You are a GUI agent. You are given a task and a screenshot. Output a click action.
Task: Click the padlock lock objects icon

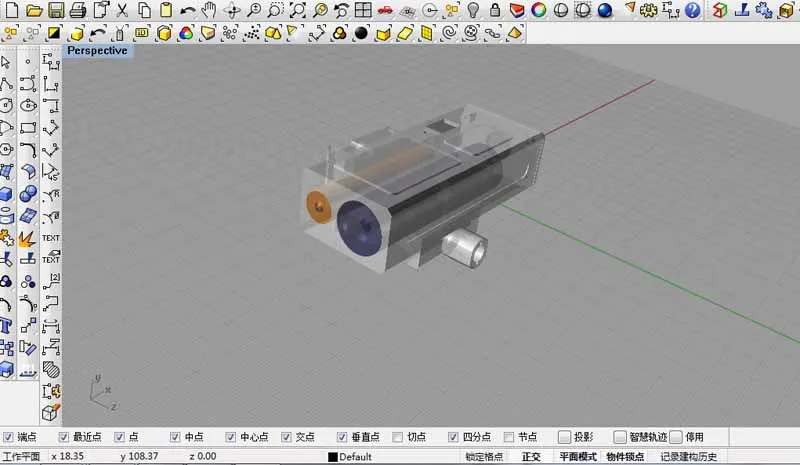click(495, 10)
